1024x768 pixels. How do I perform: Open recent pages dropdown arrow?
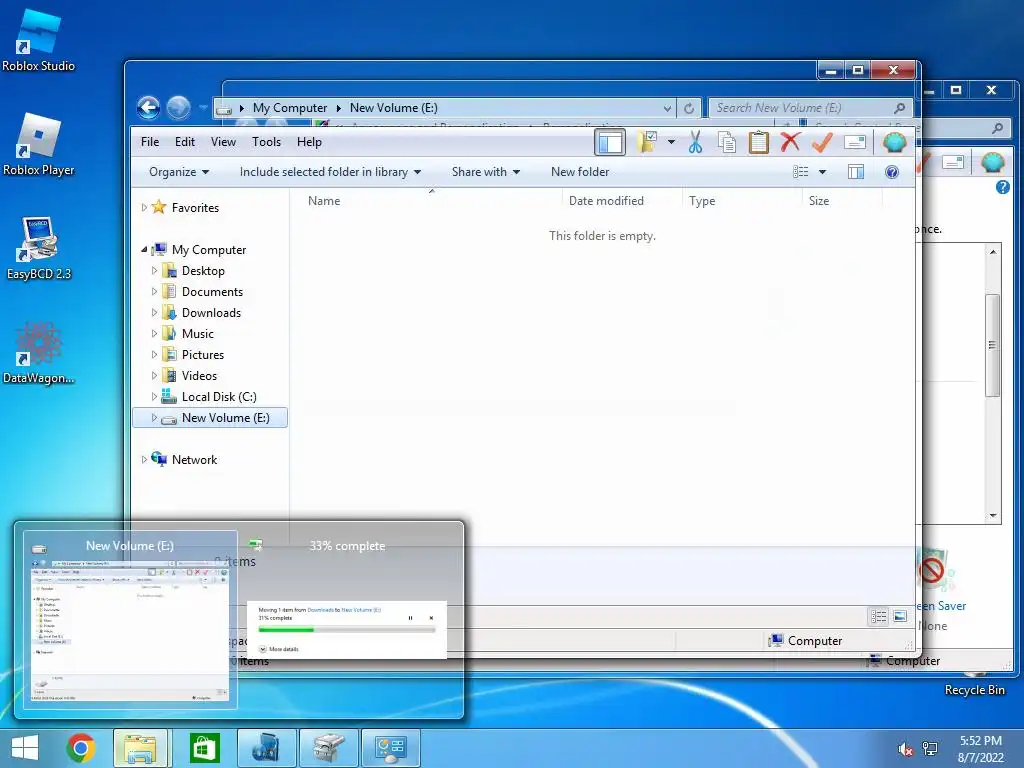[x=203, y=107]
